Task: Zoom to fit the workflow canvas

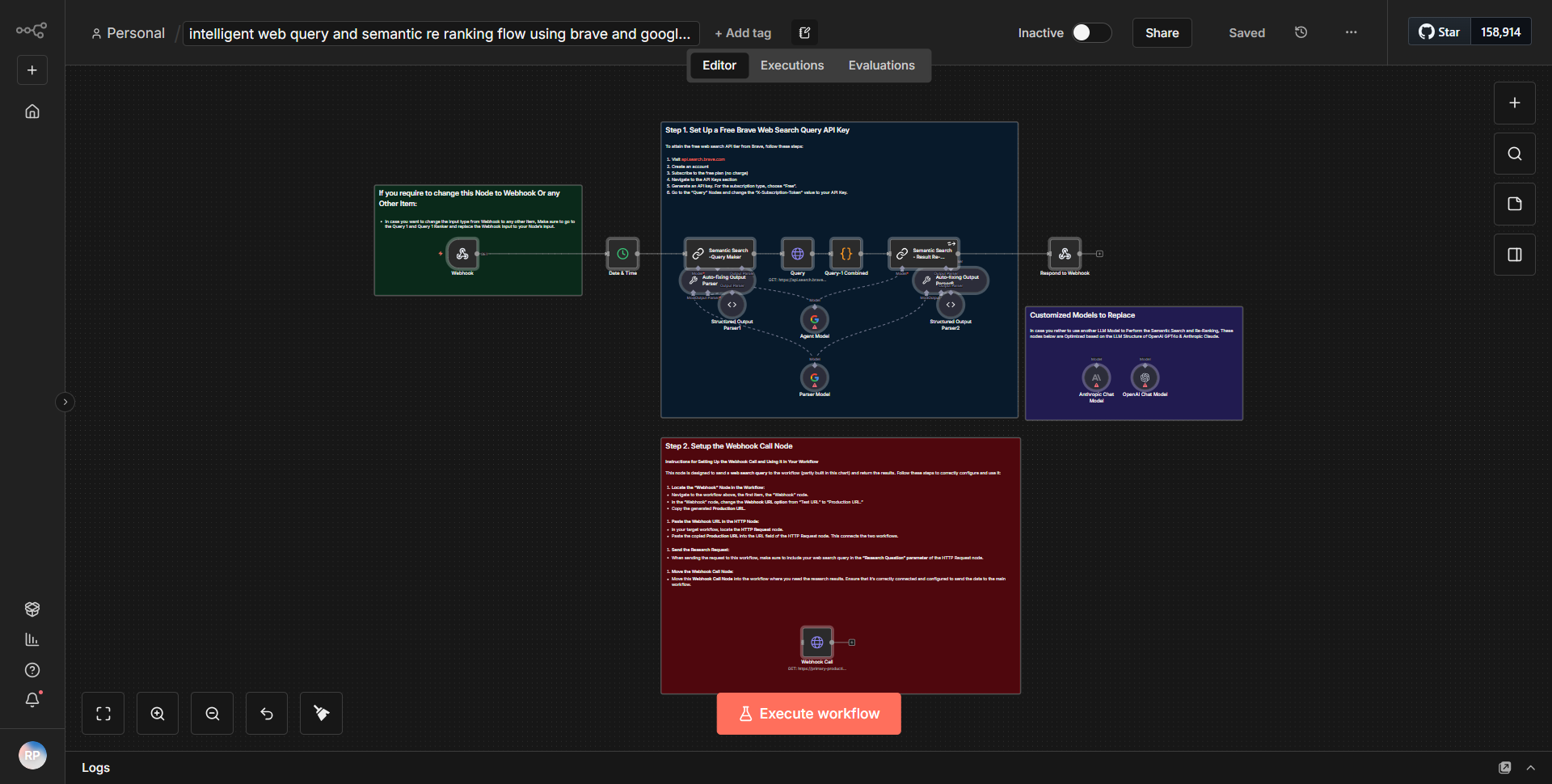Action: pos(103,713)
